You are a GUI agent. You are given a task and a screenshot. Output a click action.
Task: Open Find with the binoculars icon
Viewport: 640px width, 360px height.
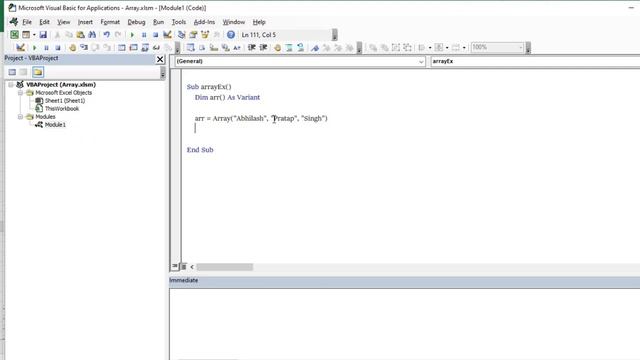(92, 35)
